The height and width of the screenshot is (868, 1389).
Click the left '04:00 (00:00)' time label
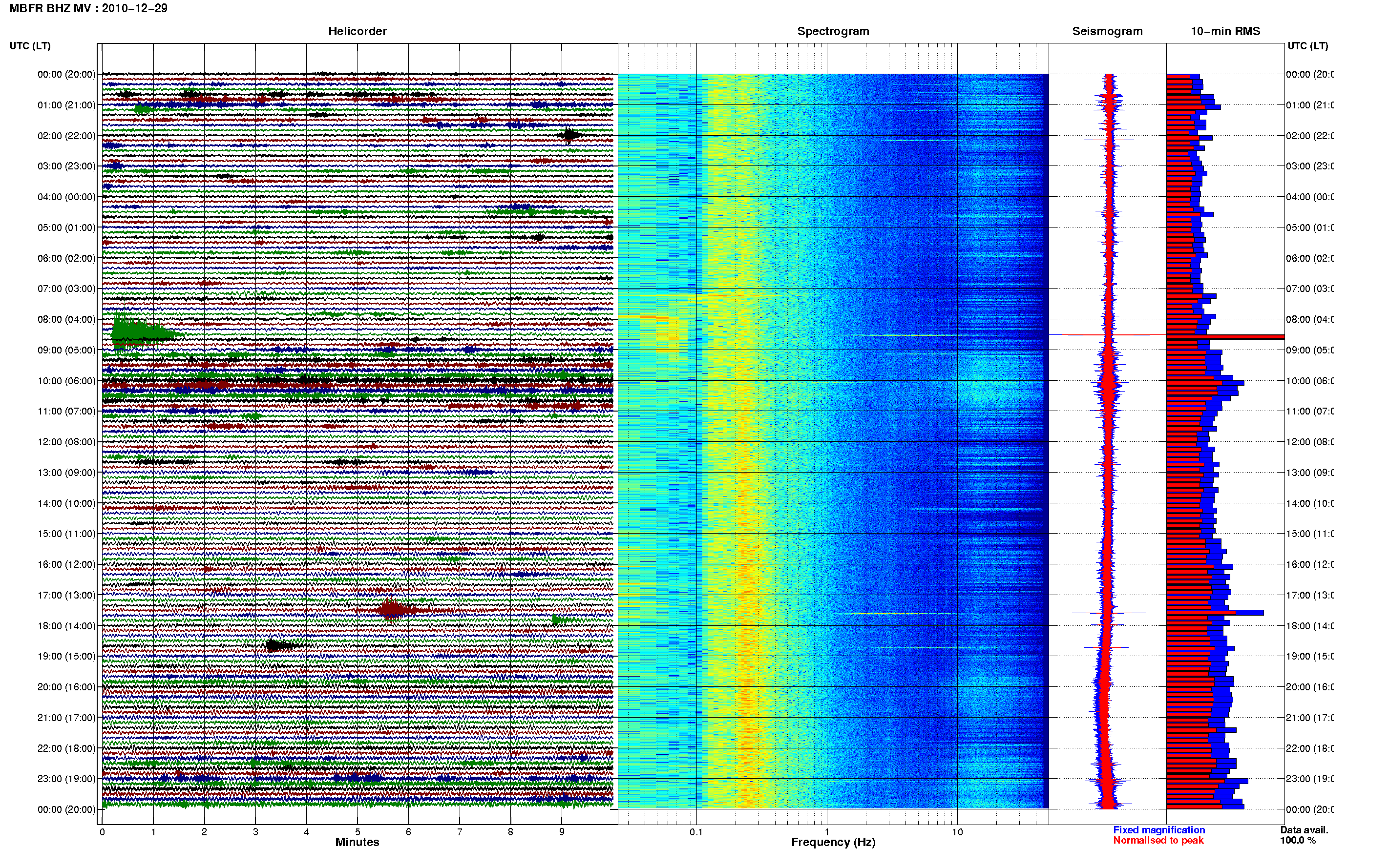click(x=66, y=197)
